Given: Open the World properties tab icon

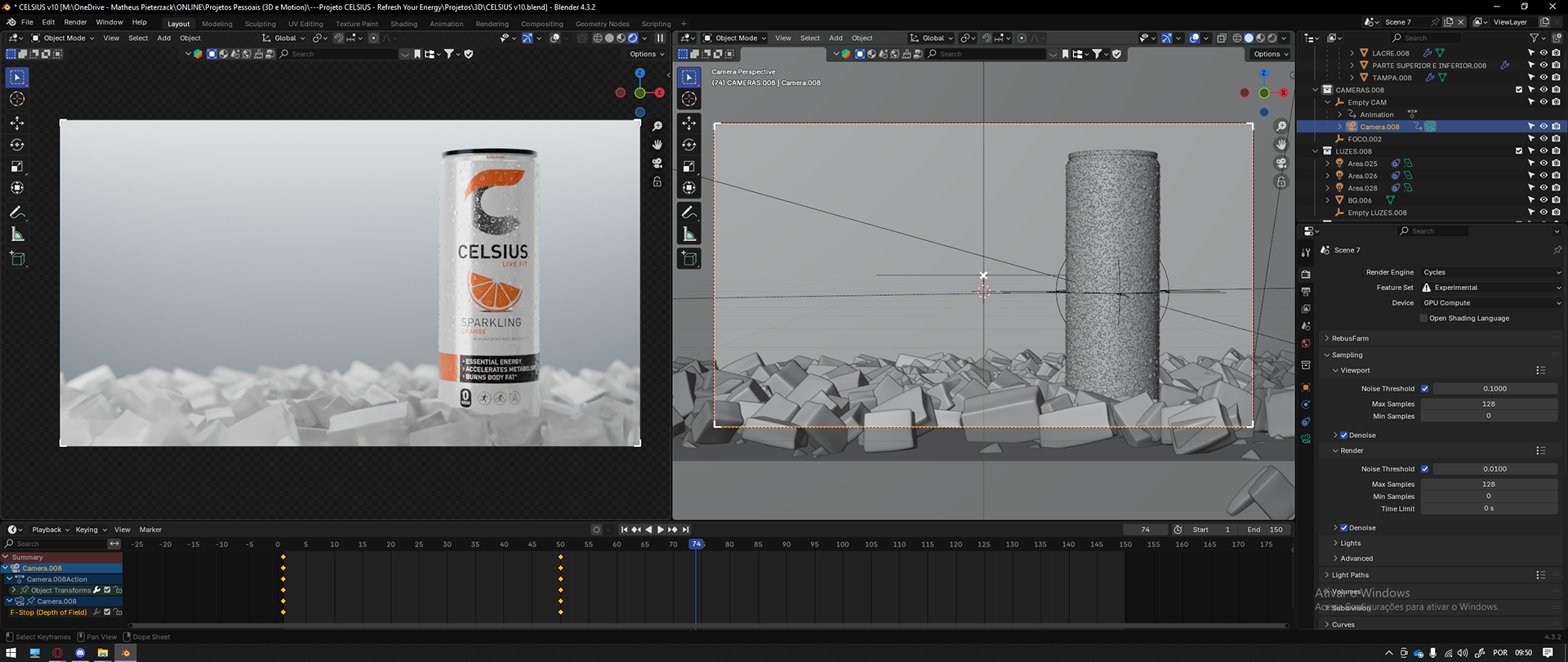Looking at the screenshot, I should (x=1306, y=343).
